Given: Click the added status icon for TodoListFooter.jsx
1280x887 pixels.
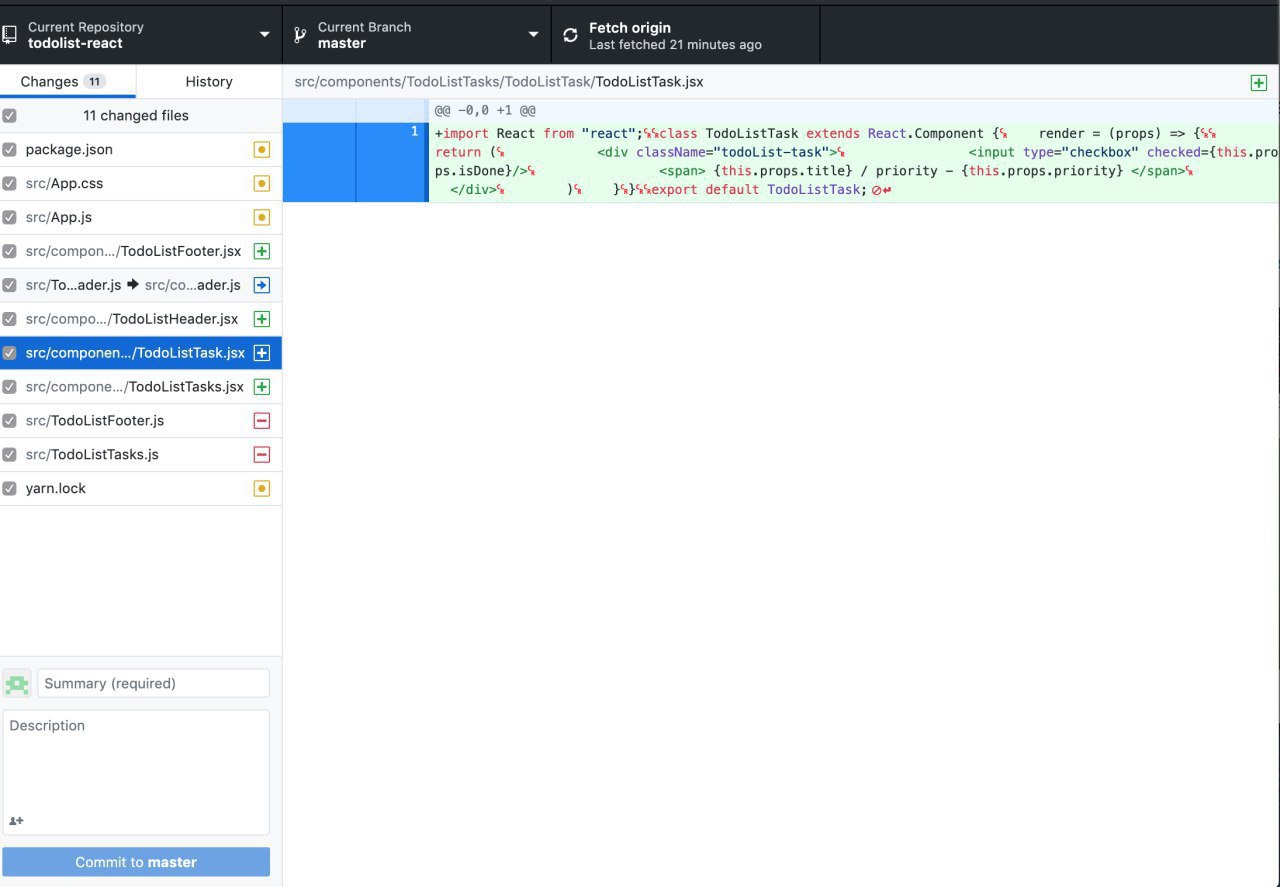Looking at the screenshot, I should (x=262, y=251).
